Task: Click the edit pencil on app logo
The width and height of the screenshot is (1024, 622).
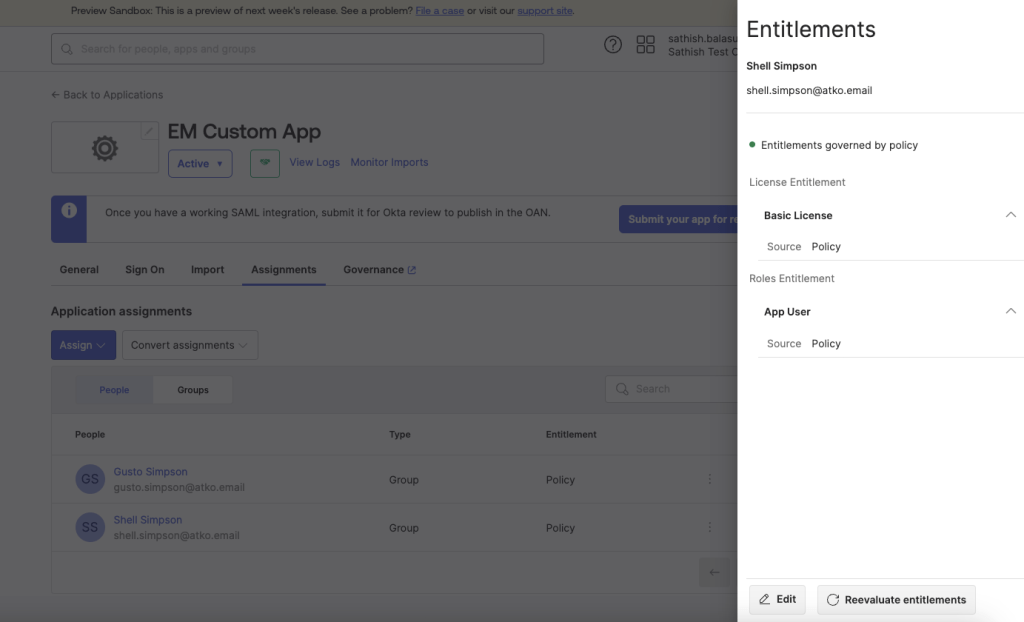Action: (149, 131)
